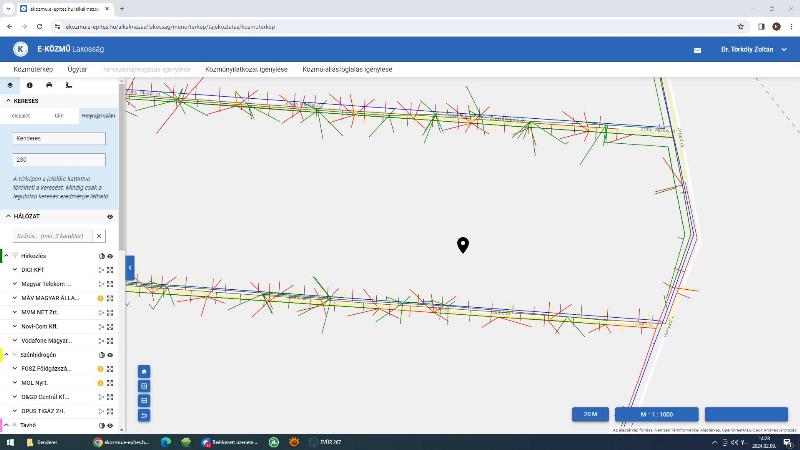Expand the MOL Nyrt. row
The width and height of the screenshot is (800, 450).
pyautogui.click(x=15, y=383)
